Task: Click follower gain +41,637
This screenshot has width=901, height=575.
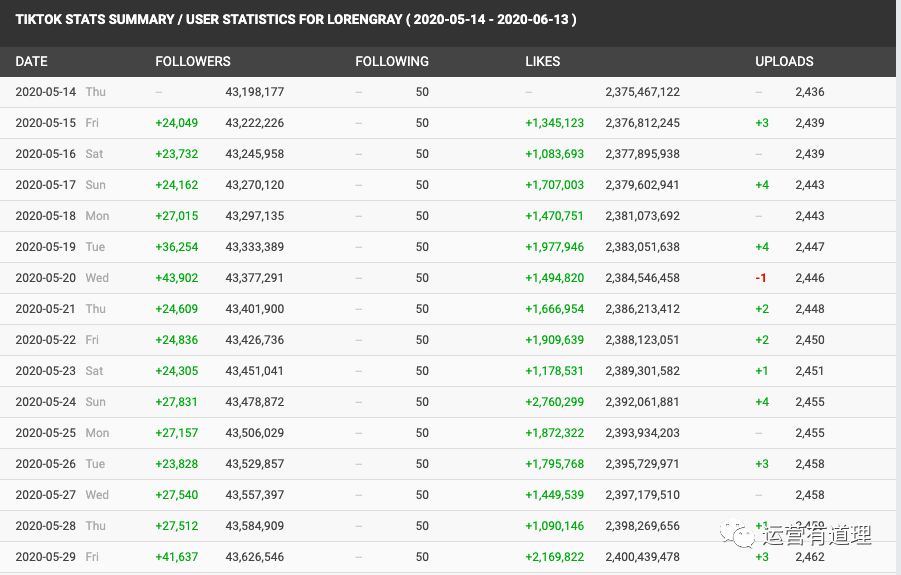Action: click(176, 557)
